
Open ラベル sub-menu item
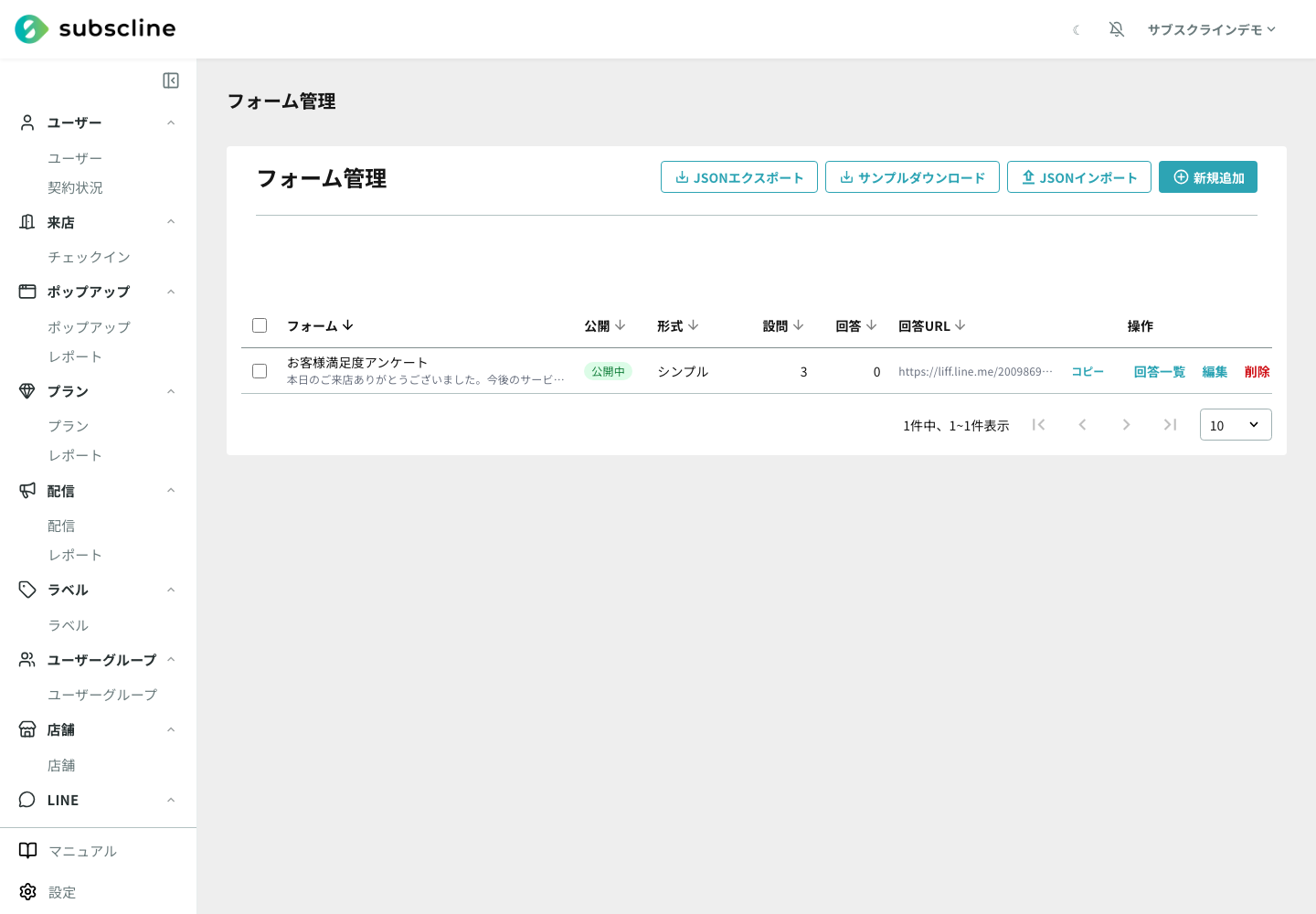69,625
